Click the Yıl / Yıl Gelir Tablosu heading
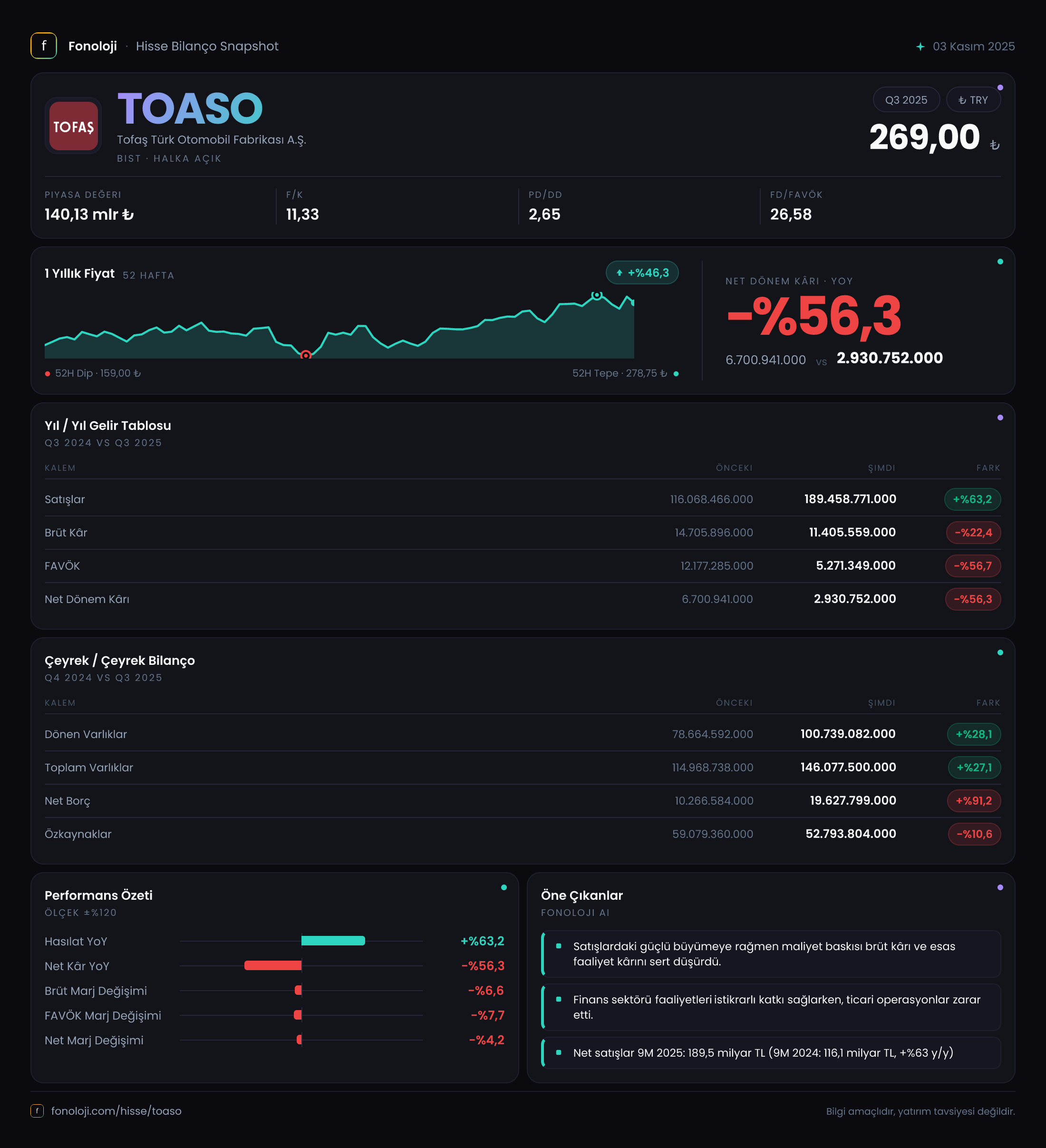 tap(107, 426)
